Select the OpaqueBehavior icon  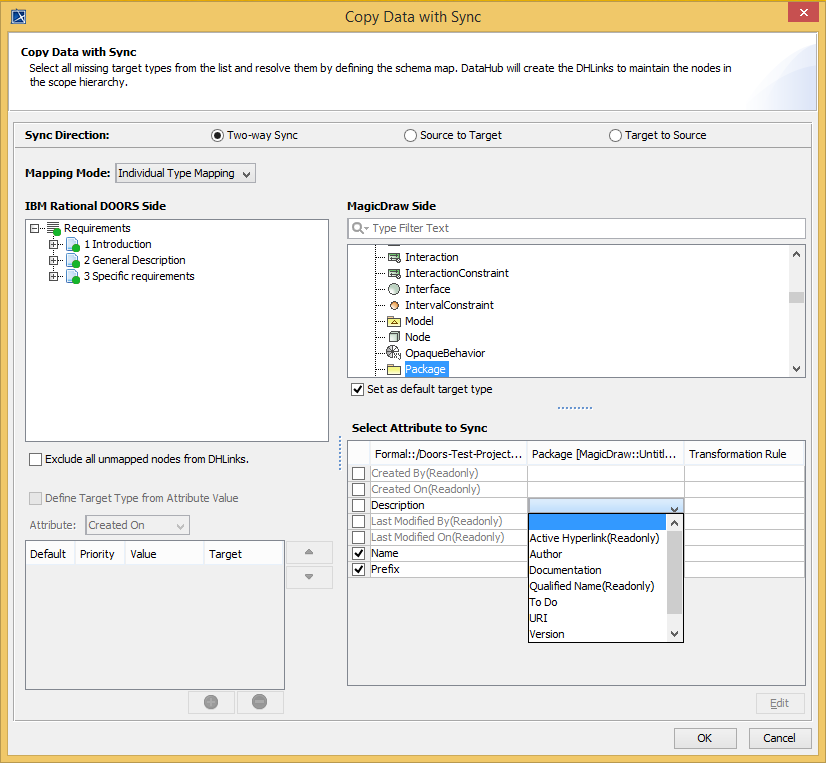[394, 353]
